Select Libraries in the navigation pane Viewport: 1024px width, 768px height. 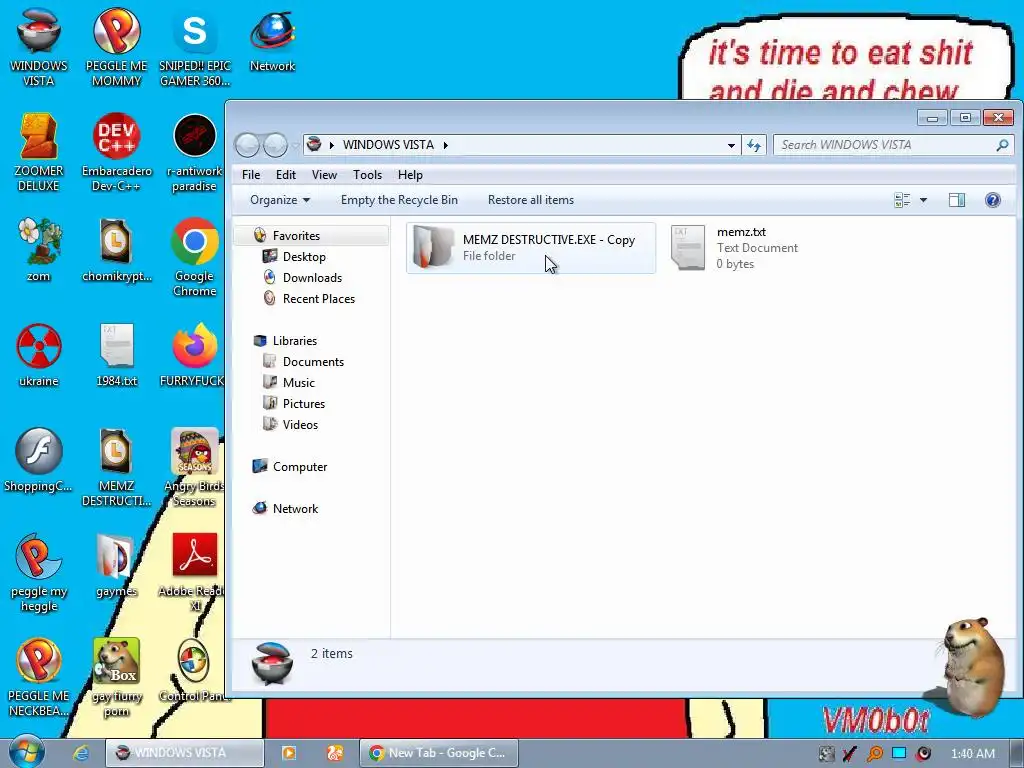point(295,341)
